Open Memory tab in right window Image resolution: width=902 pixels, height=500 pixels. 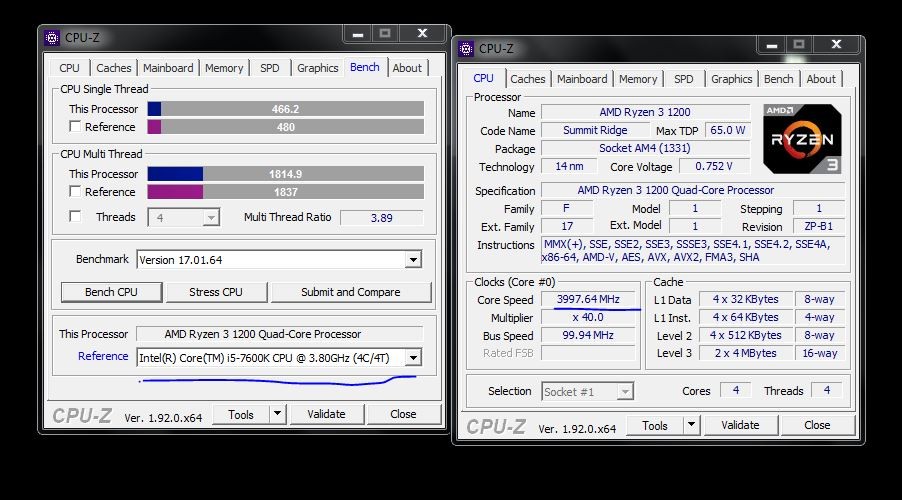coord(638,79)
